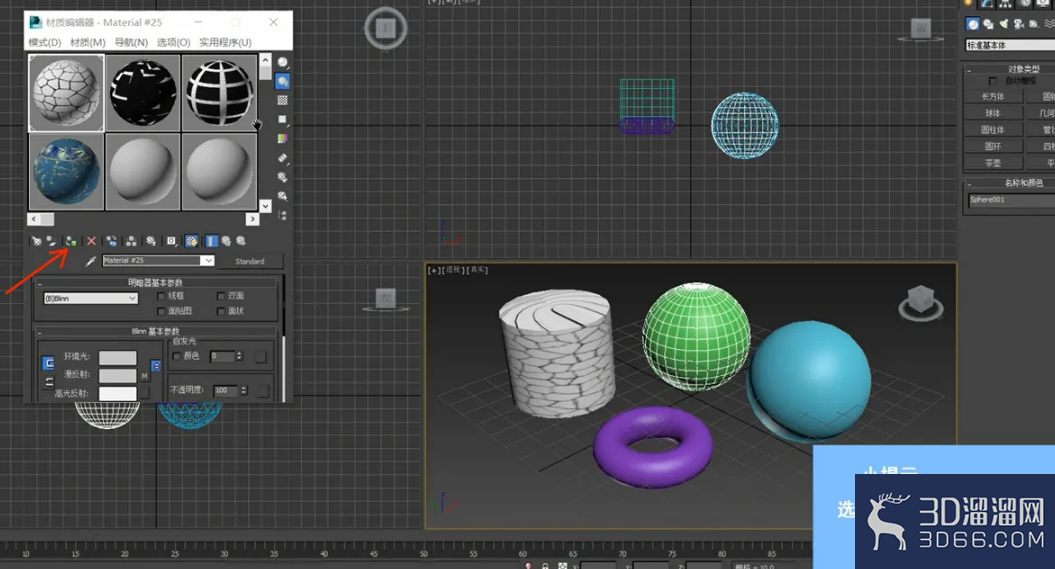1055x569 pixels.
Task: Click sample slots scroll right arrow
Action: point(252,219)
